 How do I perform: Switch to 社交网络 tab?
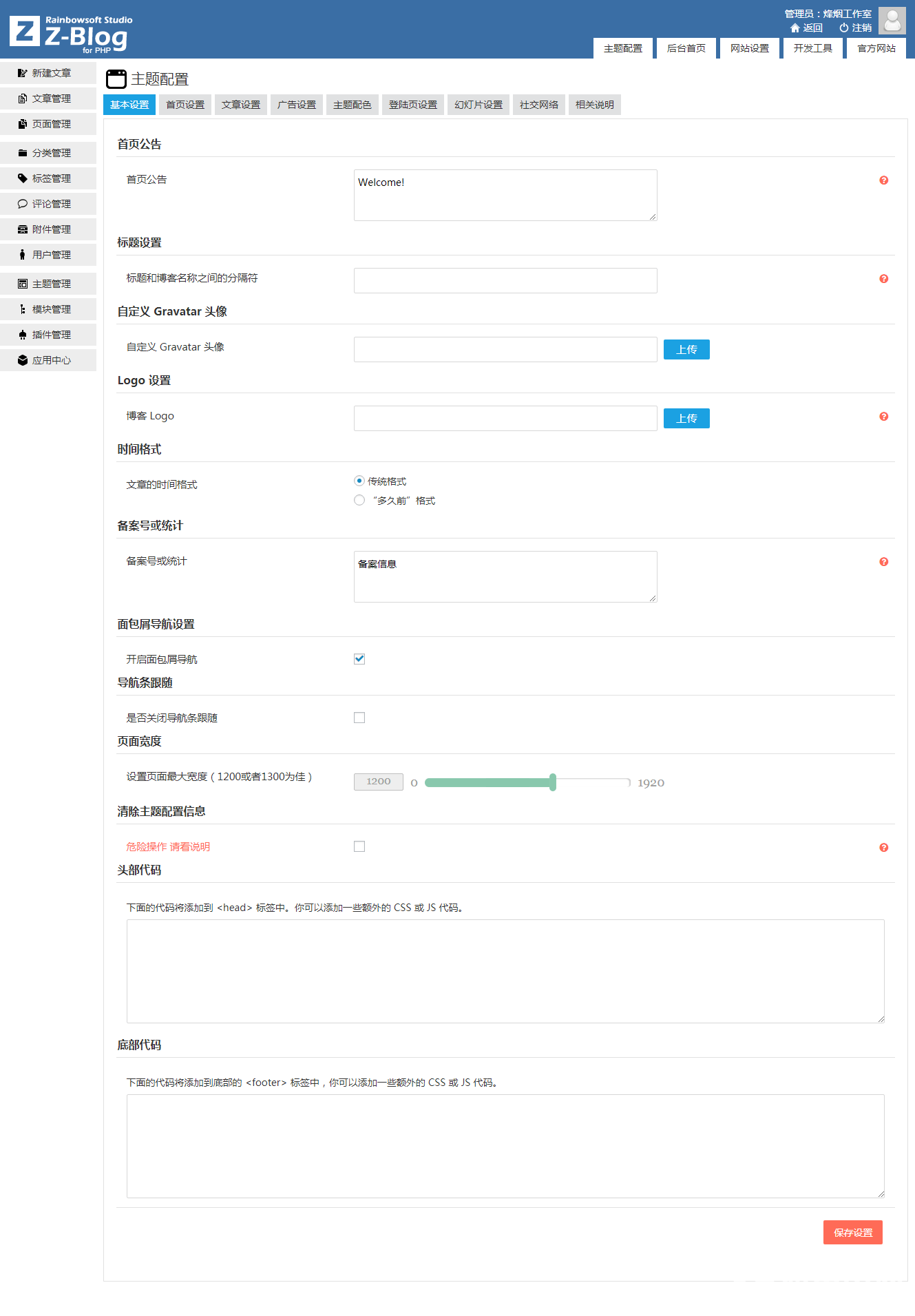(539, 105)
